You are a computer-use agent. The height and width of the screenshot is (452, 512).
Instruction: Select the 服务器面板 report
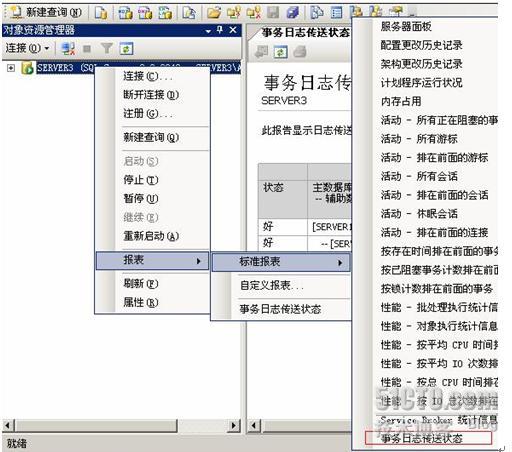[406, 26]
